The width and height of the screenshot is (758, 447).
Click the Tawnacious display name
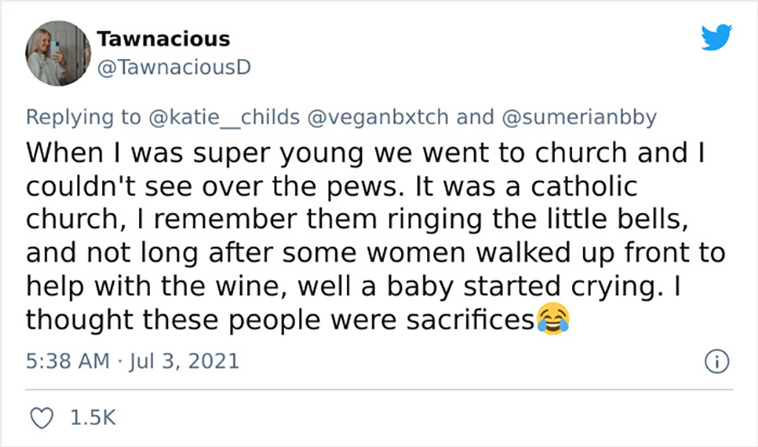[x=163, y=39]
